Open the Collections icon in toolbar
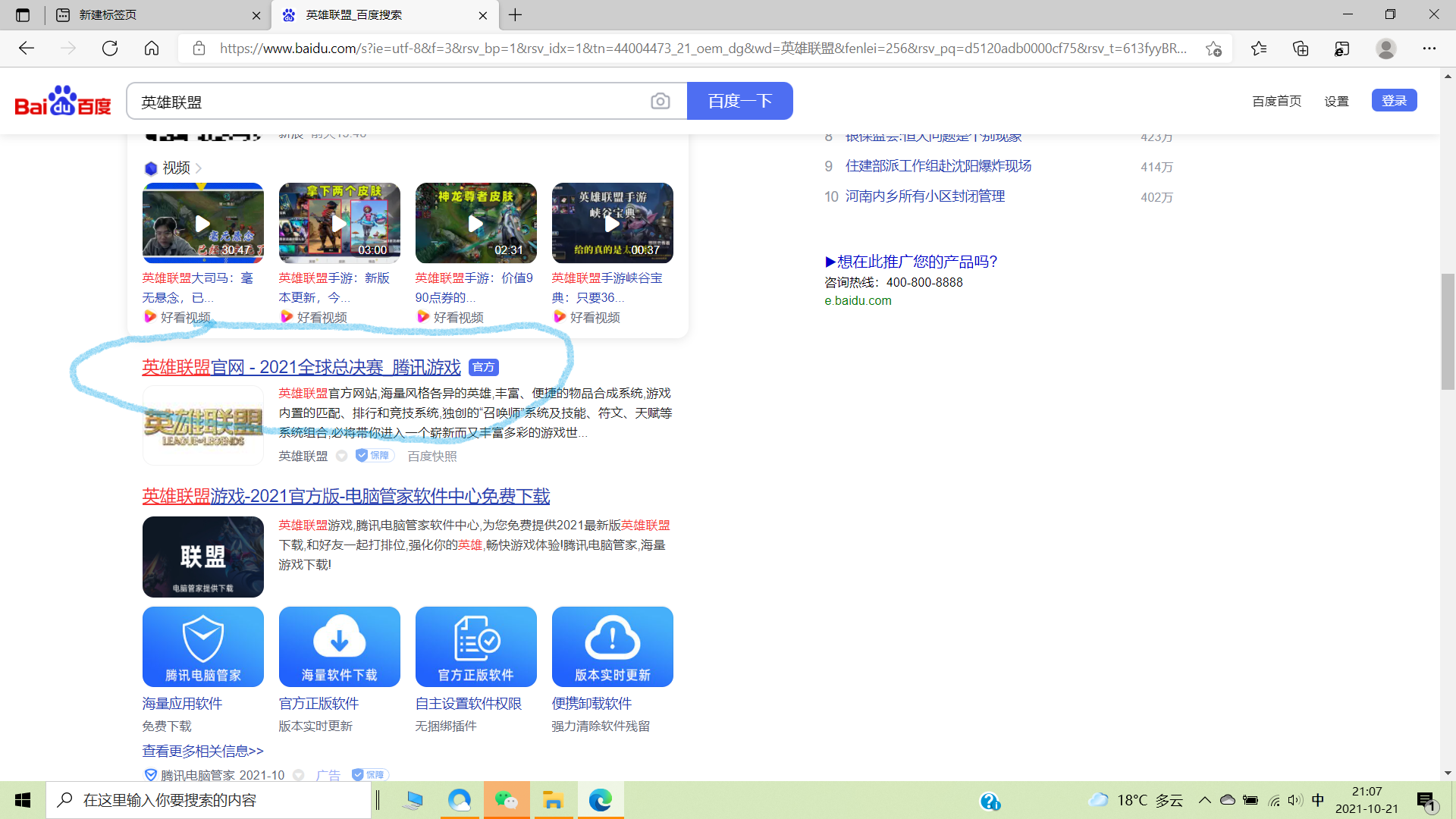This screenshot has height=819, width=1456. 1301,49
